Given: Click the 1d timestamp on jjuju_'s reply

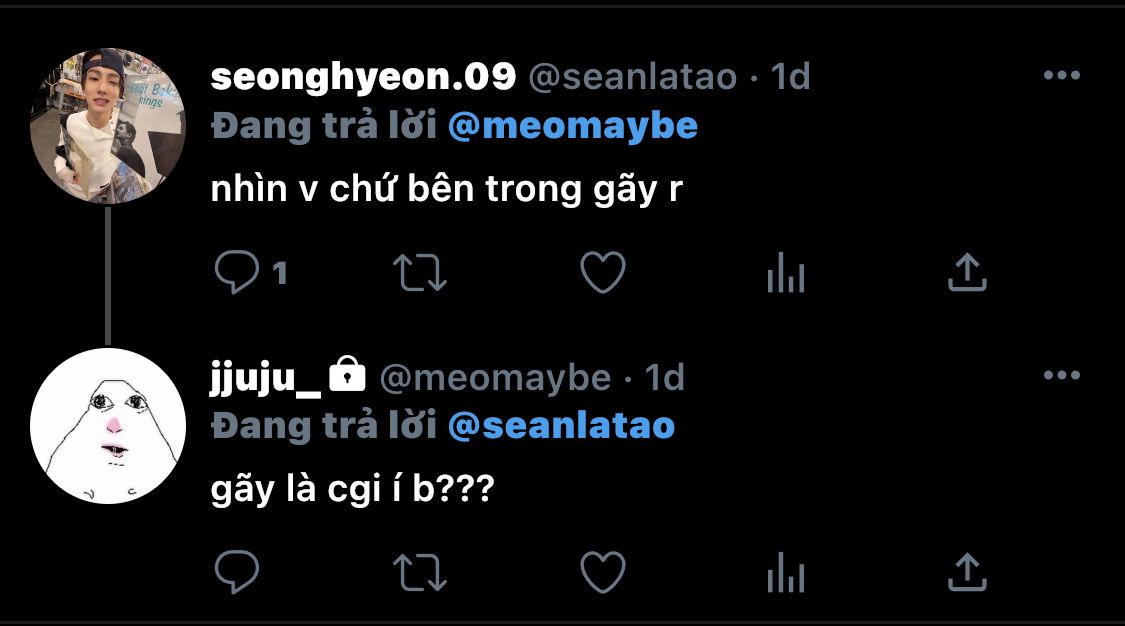Looking at the screenshot, I should click(x=664, y=377).
